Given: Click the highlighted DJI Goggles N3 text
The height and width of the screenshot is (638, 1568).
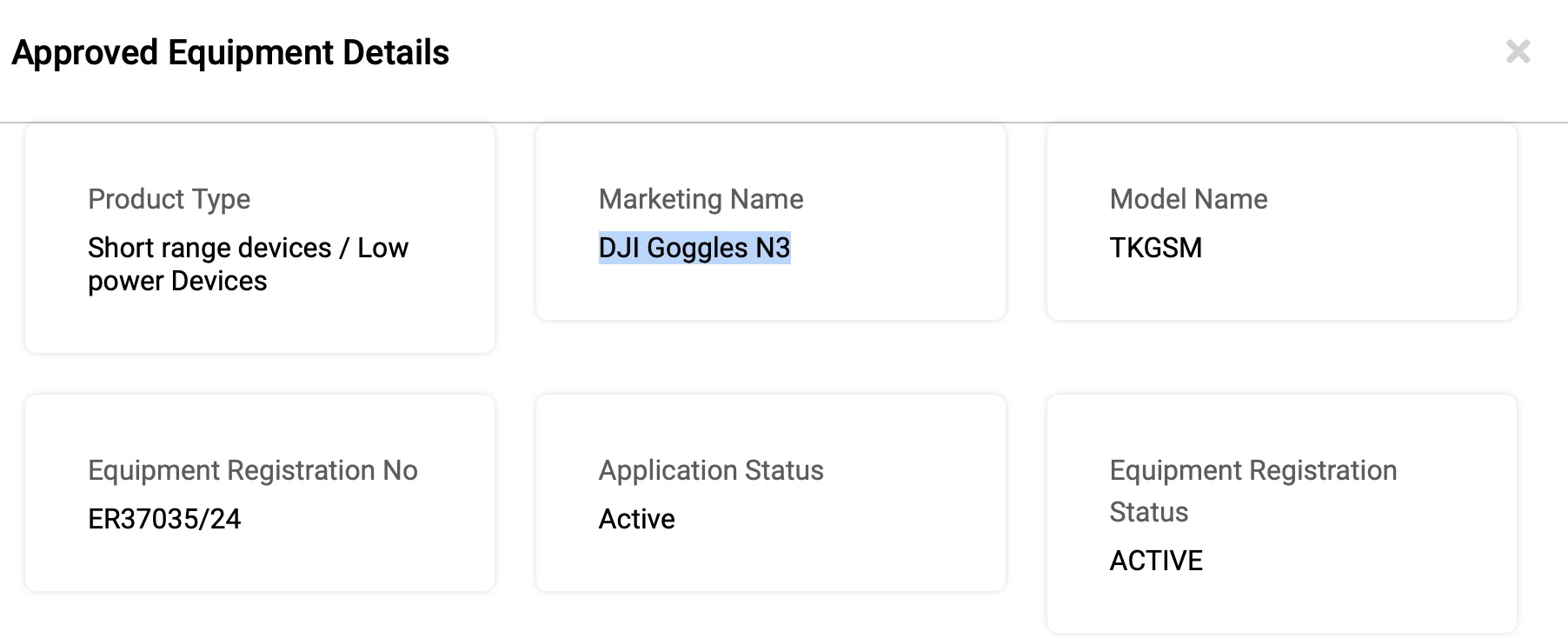Looking at the screenshot, I should pyautogui.click(x=694, y=248).
